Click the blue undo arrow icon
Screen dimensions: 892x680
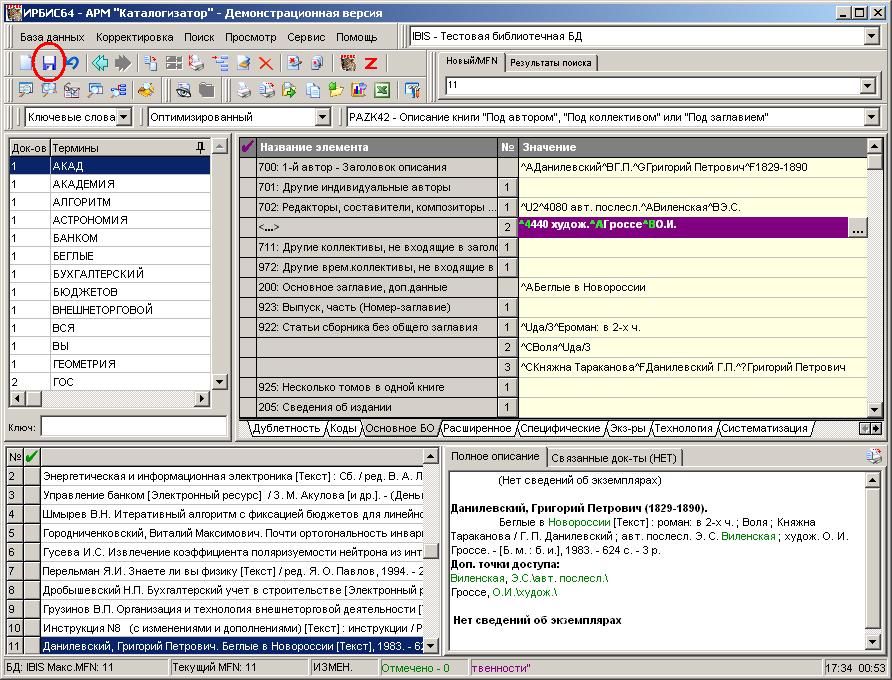pos(72,63)
